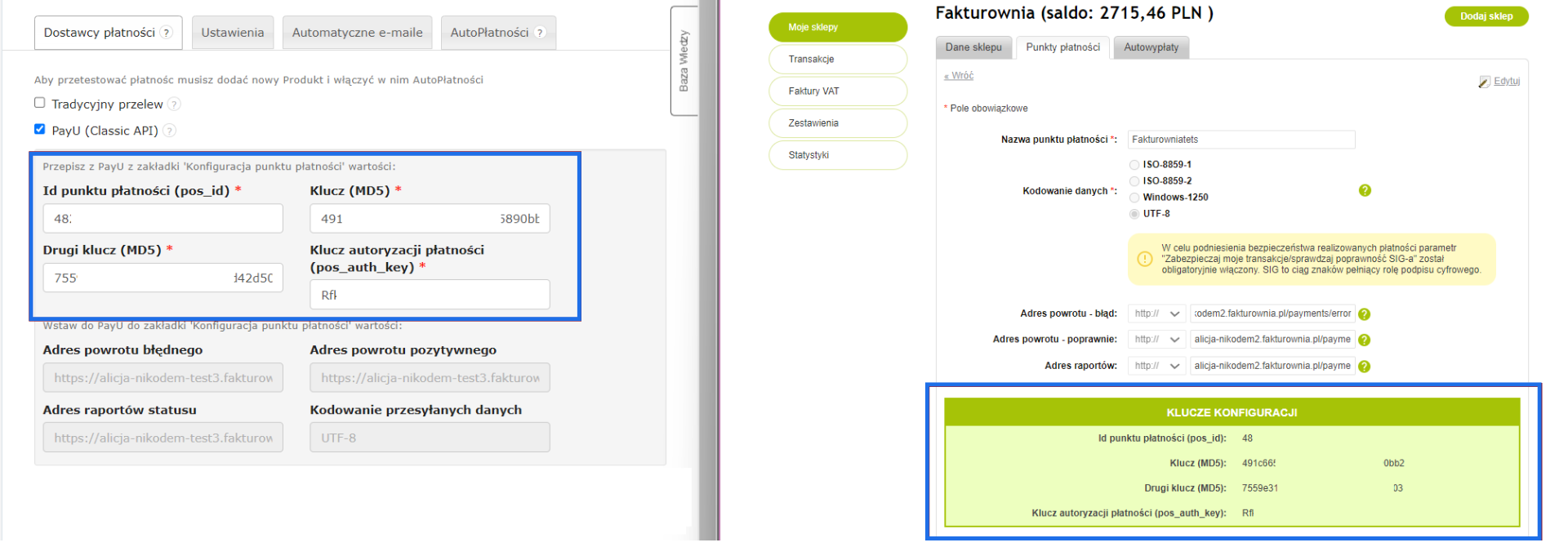The height and width of the screenshot is (547, 1568).
Task: Click help icon beside Tradycyjny przelew
Action: pyautogui.click(x=174, y=105)
